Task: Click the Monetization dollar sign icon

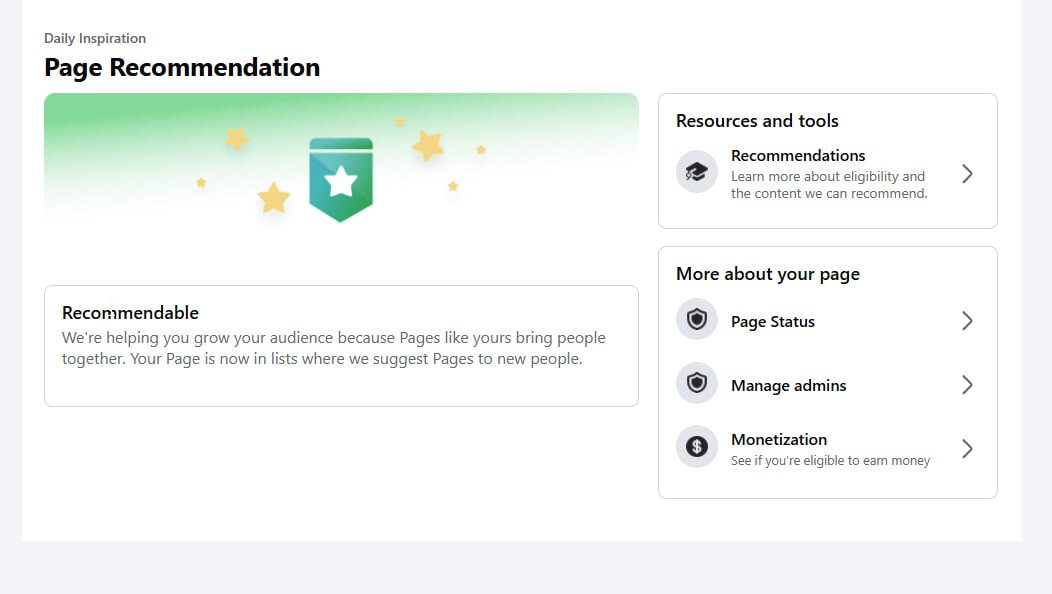Action: [x=696, y=446]
